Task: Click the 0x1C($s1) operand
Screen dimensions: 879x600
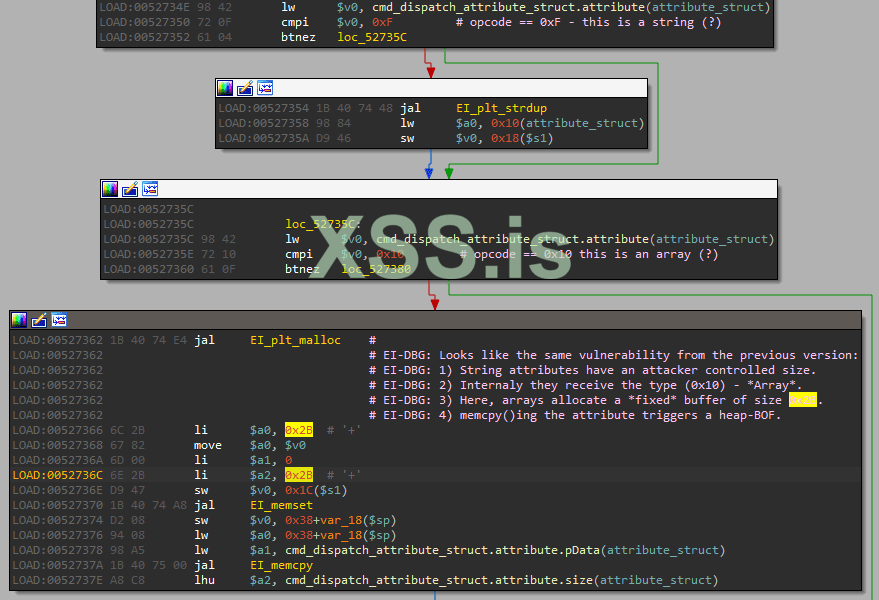Action: point(316,490)
